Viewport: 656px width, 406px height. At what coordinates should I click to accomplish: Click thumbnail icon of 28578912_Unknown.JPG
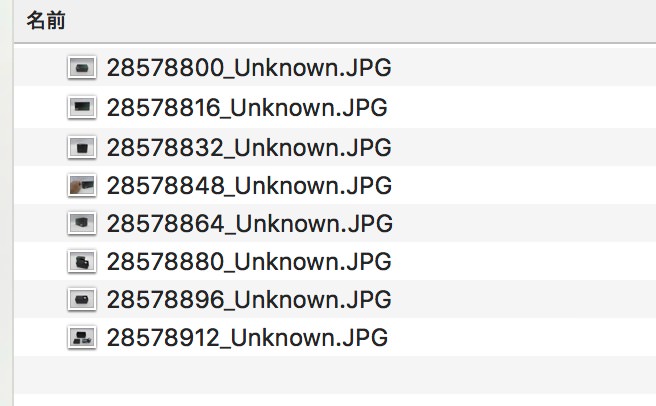[82, 337]
